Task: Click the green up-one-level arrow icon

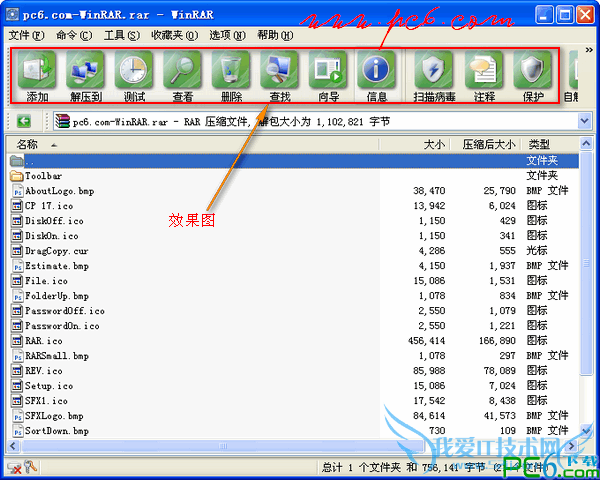Action: tap(24, 121)
